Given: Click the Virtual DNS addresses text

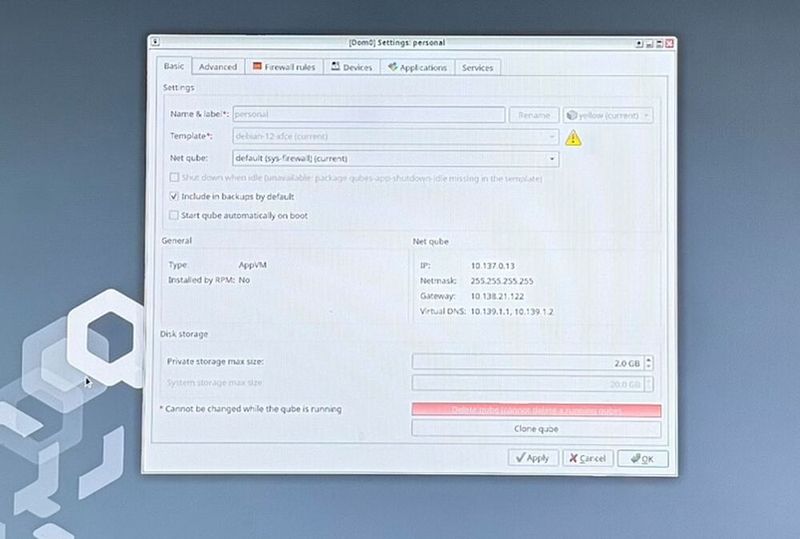Looking at the screenshot, I should (x=512, y=311).
